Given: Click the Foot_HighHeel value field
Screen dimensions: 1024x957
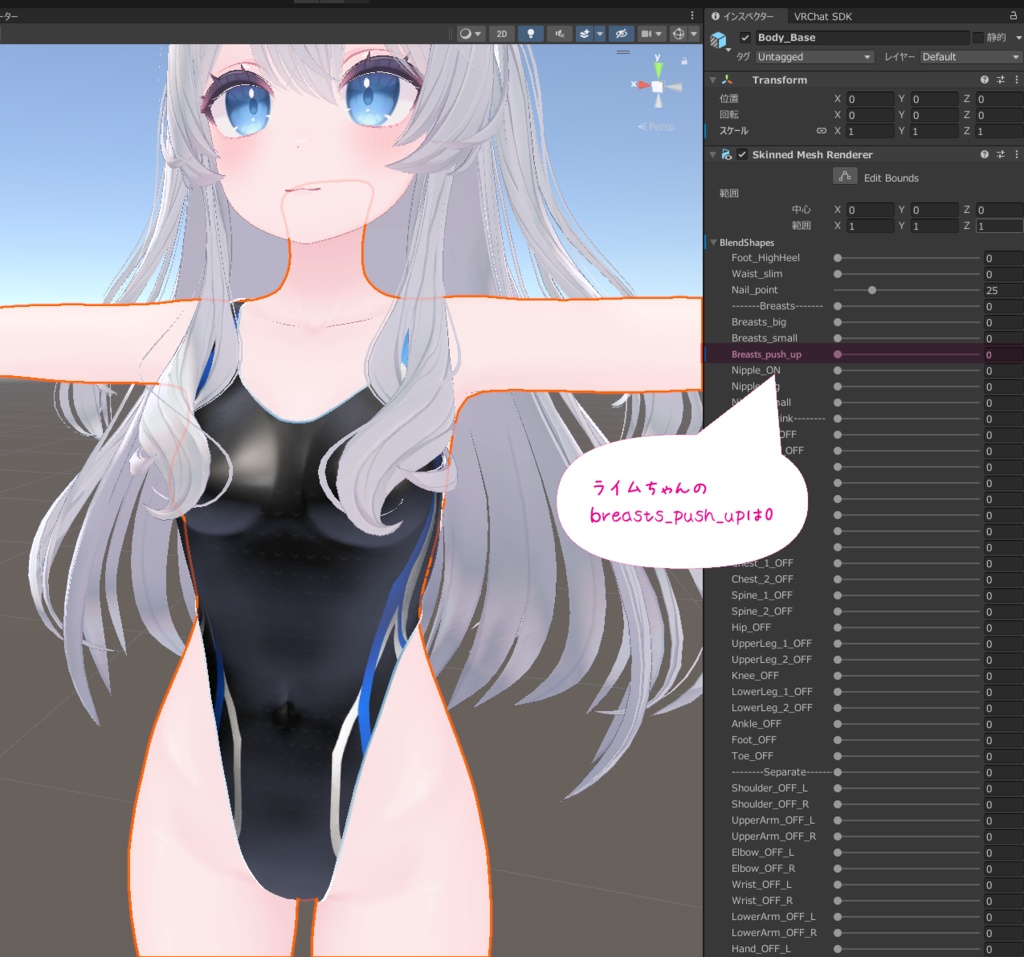Looking at the screenshot, I should tap(1004, 259).
